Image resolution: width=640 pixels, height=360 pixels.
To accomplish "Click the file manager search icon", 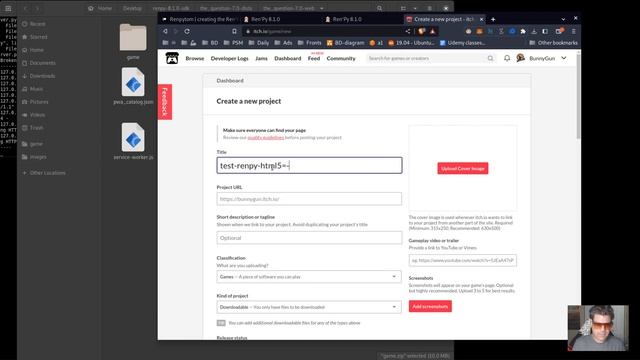I will click(380, 8).
